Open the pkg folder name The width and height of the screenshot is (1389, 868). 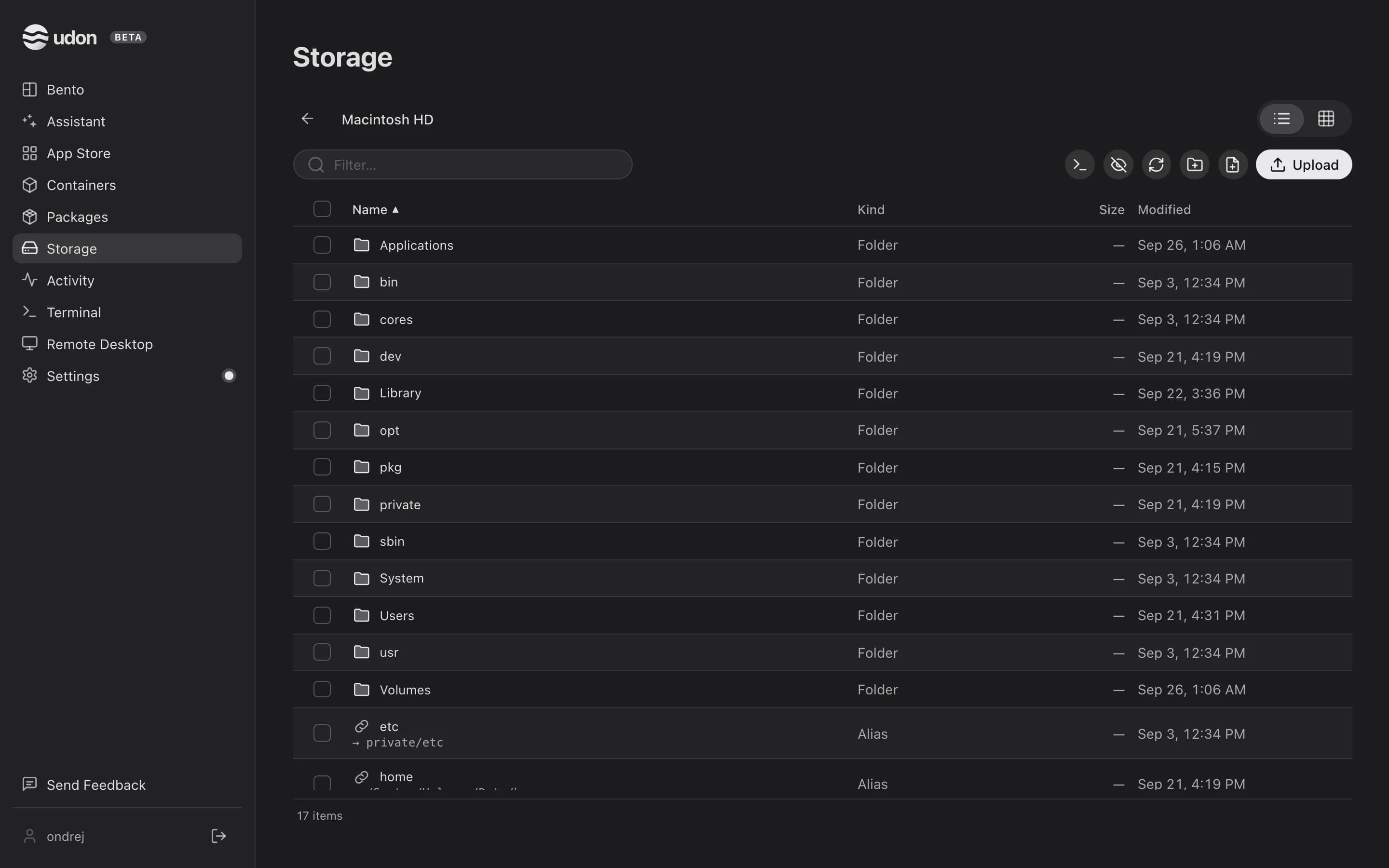[x=390, y=467]
